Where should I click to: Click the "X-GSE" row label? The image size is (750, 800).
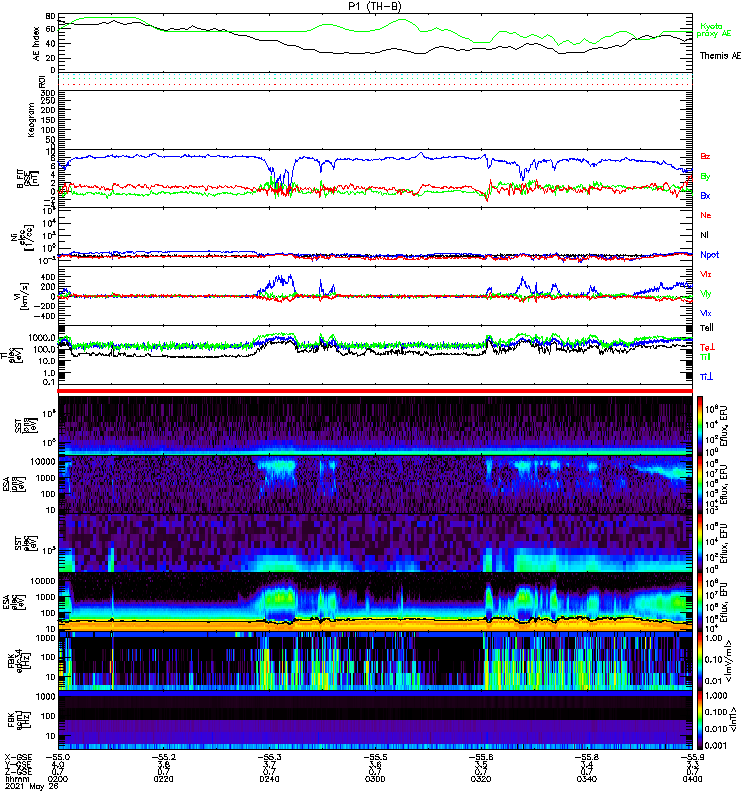(18, 757)
